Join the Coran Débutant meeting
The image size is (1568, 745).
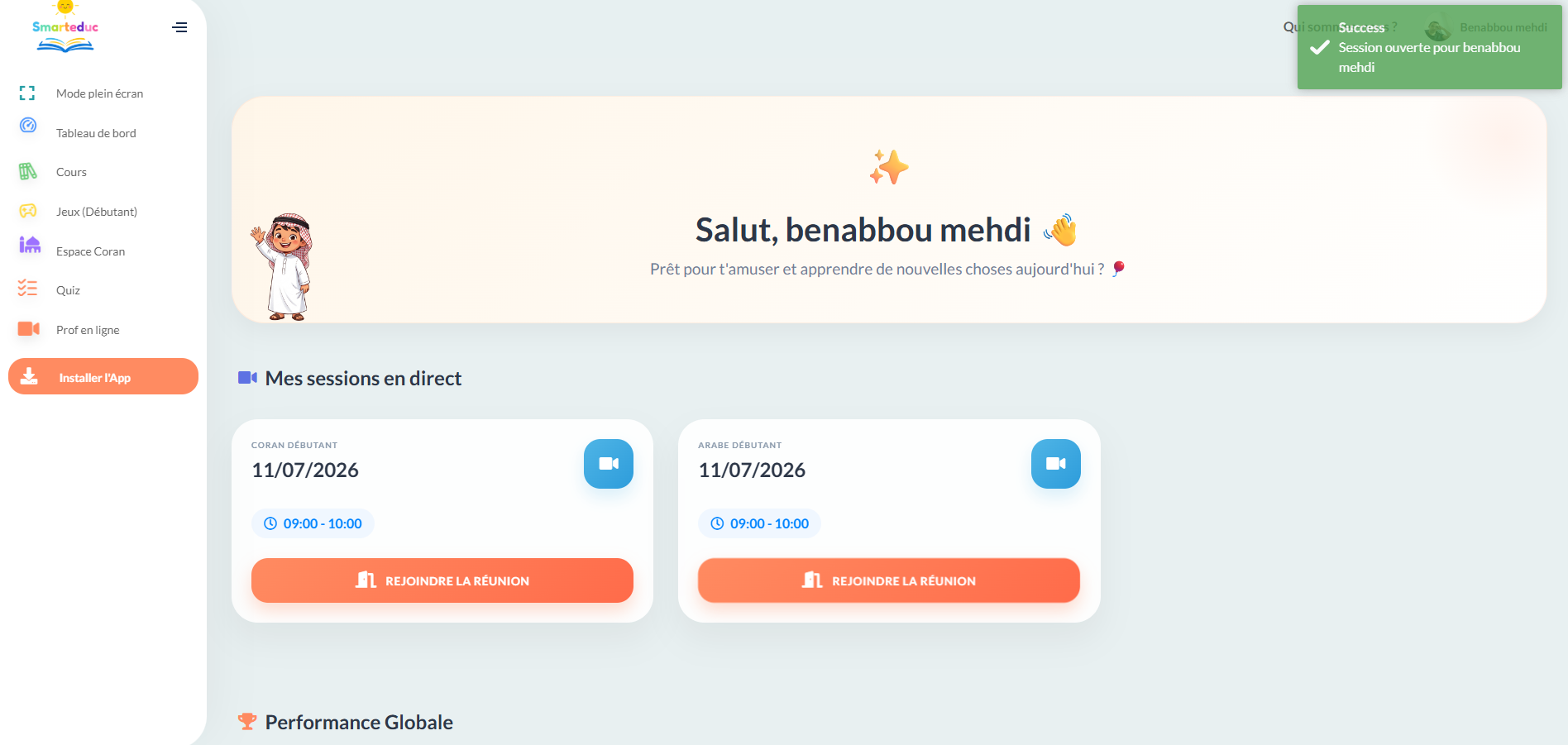(442, 580)
